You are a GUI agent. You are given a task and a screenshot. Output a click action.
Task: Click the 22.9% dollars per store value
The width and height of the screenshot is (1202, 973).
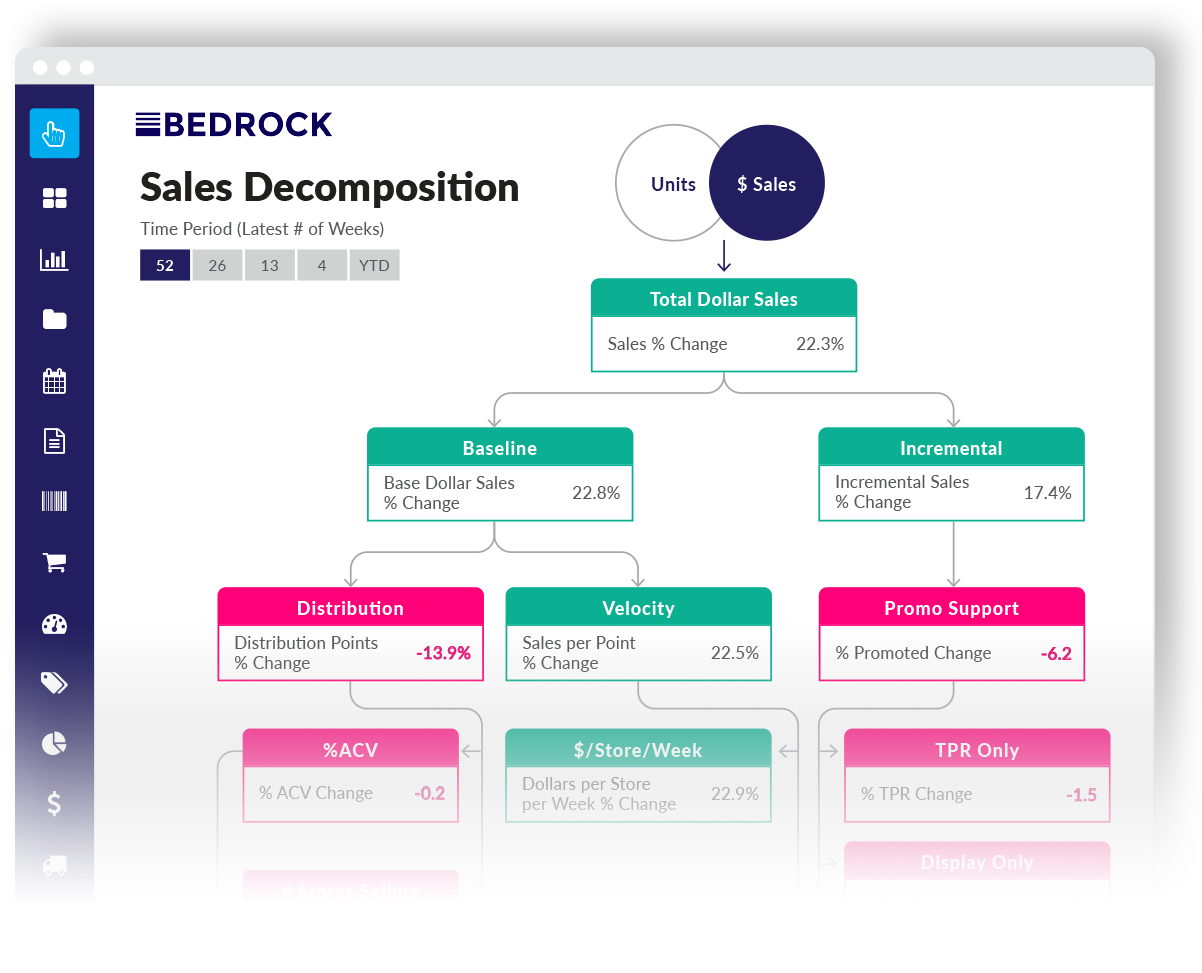(x=735, y=794)
